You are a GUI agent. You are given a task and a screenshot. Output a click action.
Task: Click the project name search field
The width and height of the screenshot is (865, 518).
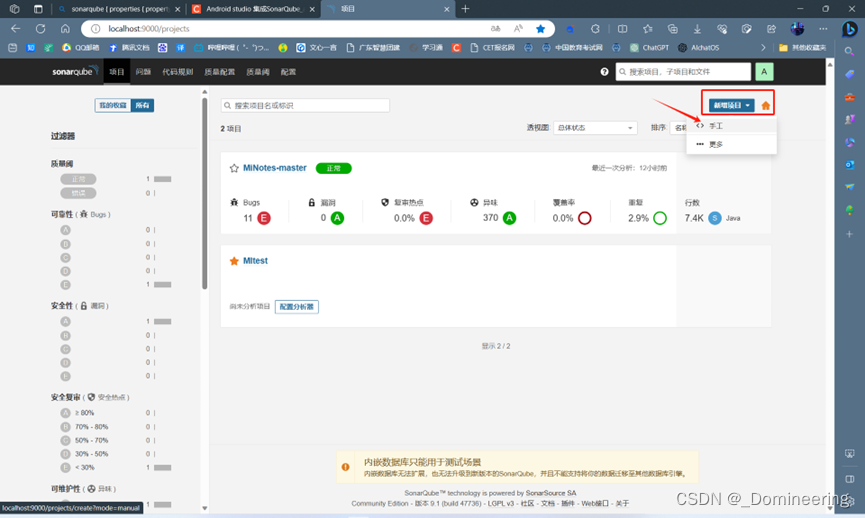[x=305, y=105]
